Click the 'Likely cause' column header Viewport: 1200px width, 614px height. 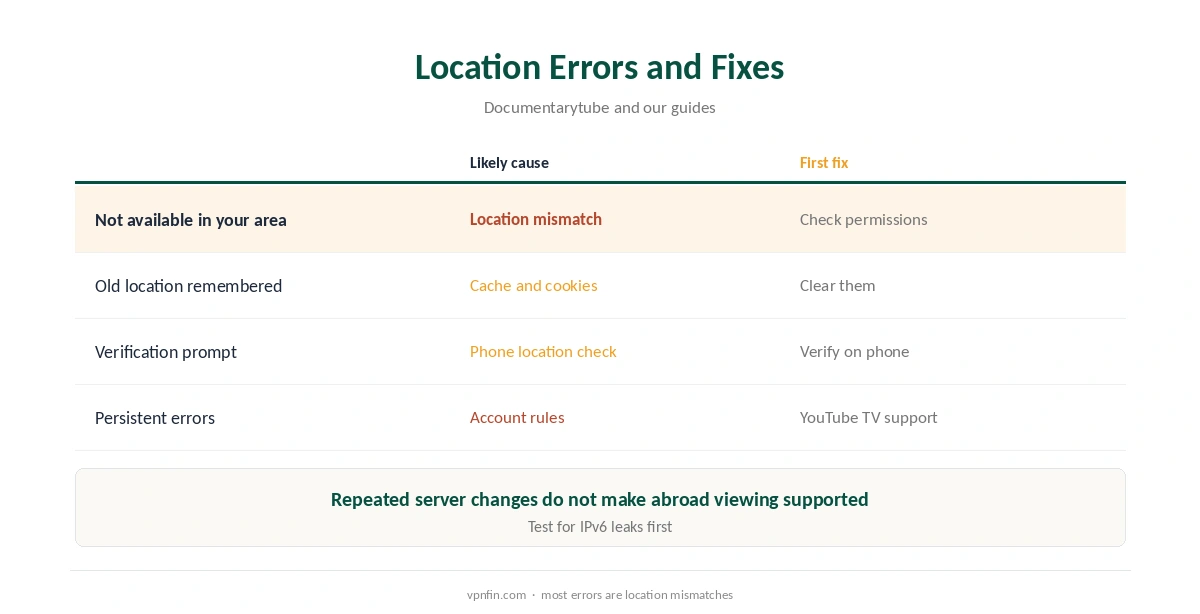[x=509, y=163]
